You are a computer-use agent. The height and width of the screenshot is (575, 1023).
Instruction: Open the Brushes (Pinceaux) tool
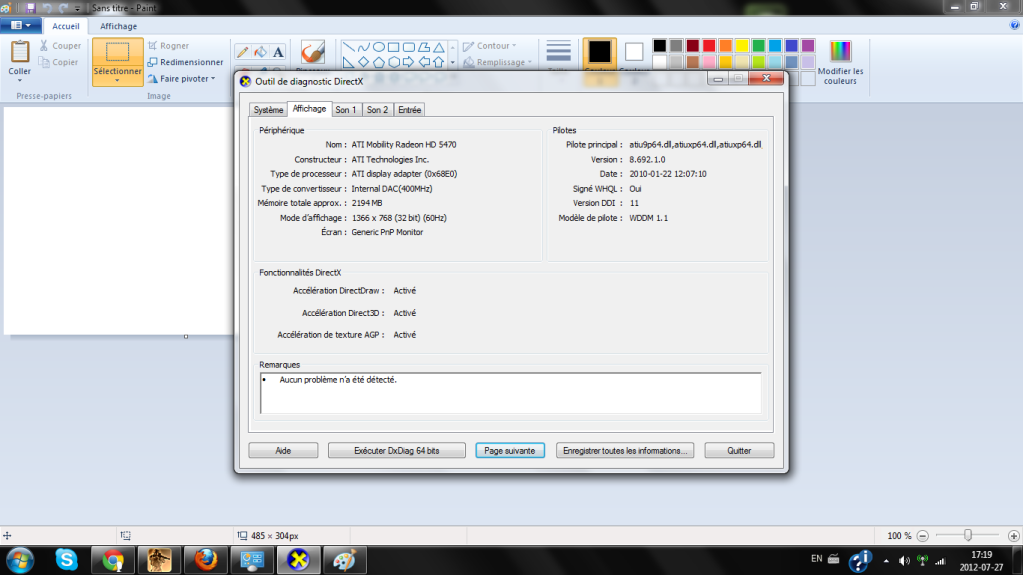[x=313, y=53]
